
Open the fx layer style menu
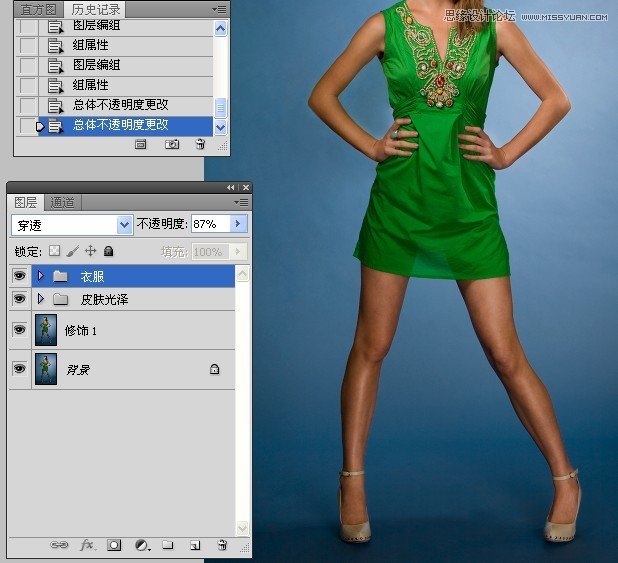pos(87,545)
